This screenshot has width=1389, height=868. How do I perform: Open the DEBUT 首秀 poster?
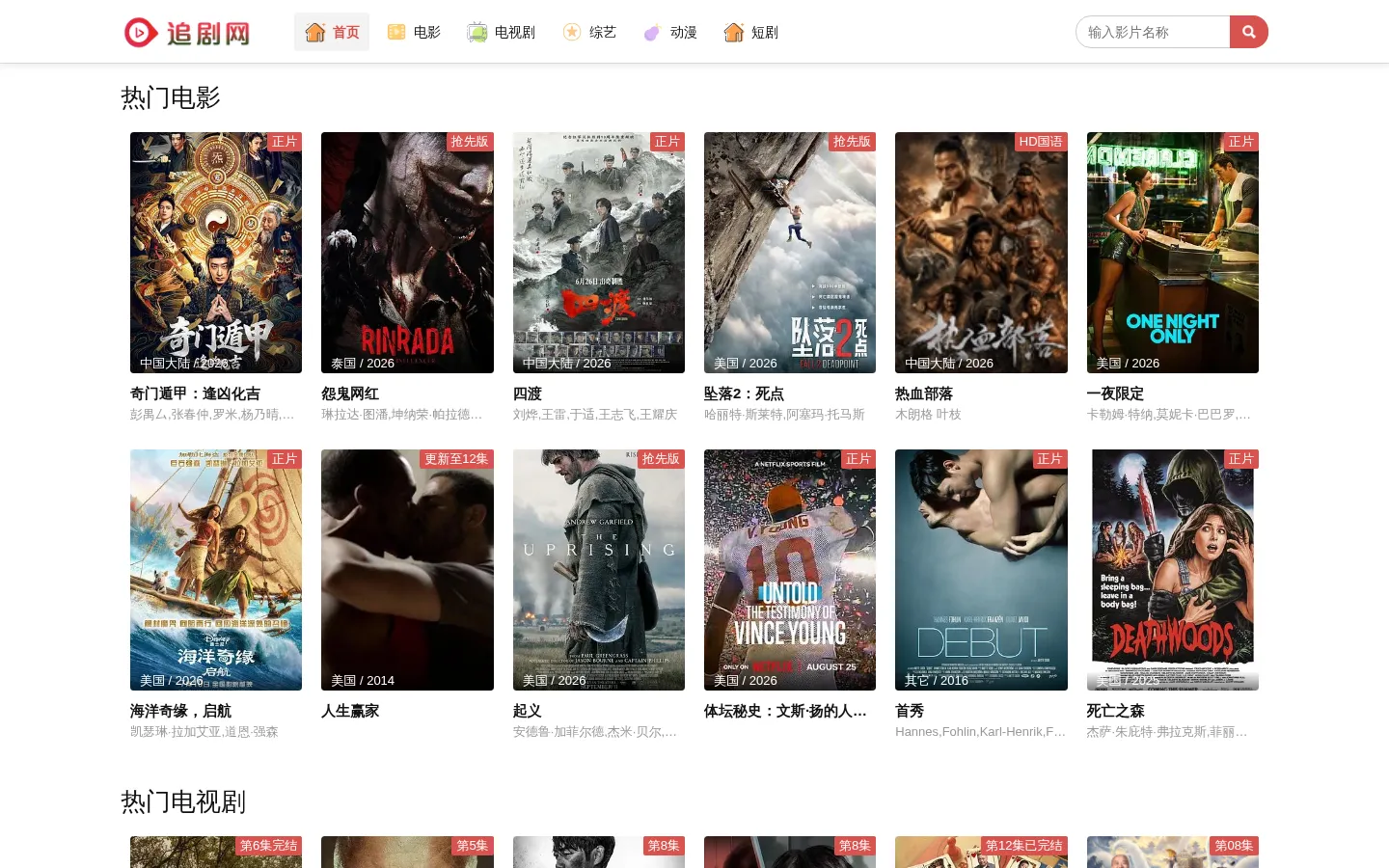point(981,570)
